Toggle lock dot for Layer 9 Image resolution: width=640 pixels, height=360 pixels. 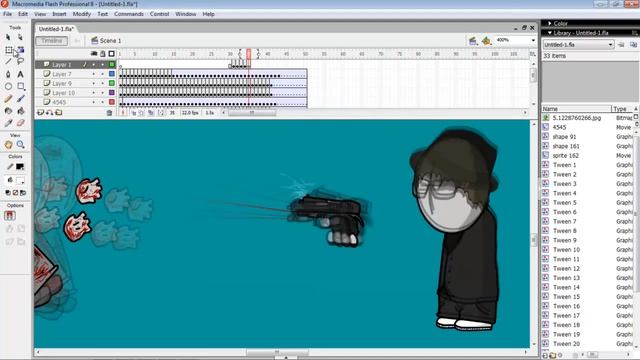[102, 83]
